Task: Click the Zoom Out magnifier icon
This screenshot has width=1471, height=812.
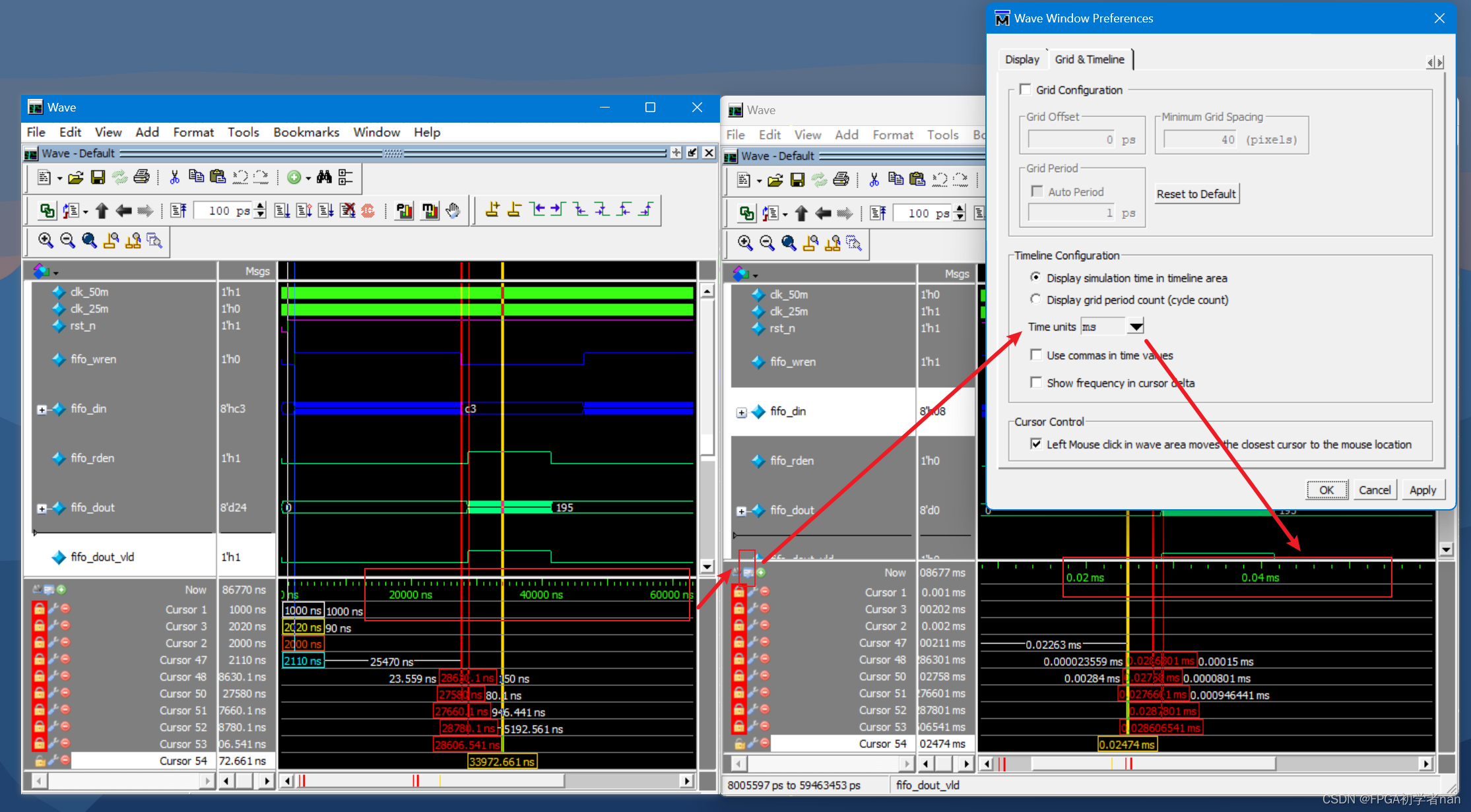Action: click(67, 240)
